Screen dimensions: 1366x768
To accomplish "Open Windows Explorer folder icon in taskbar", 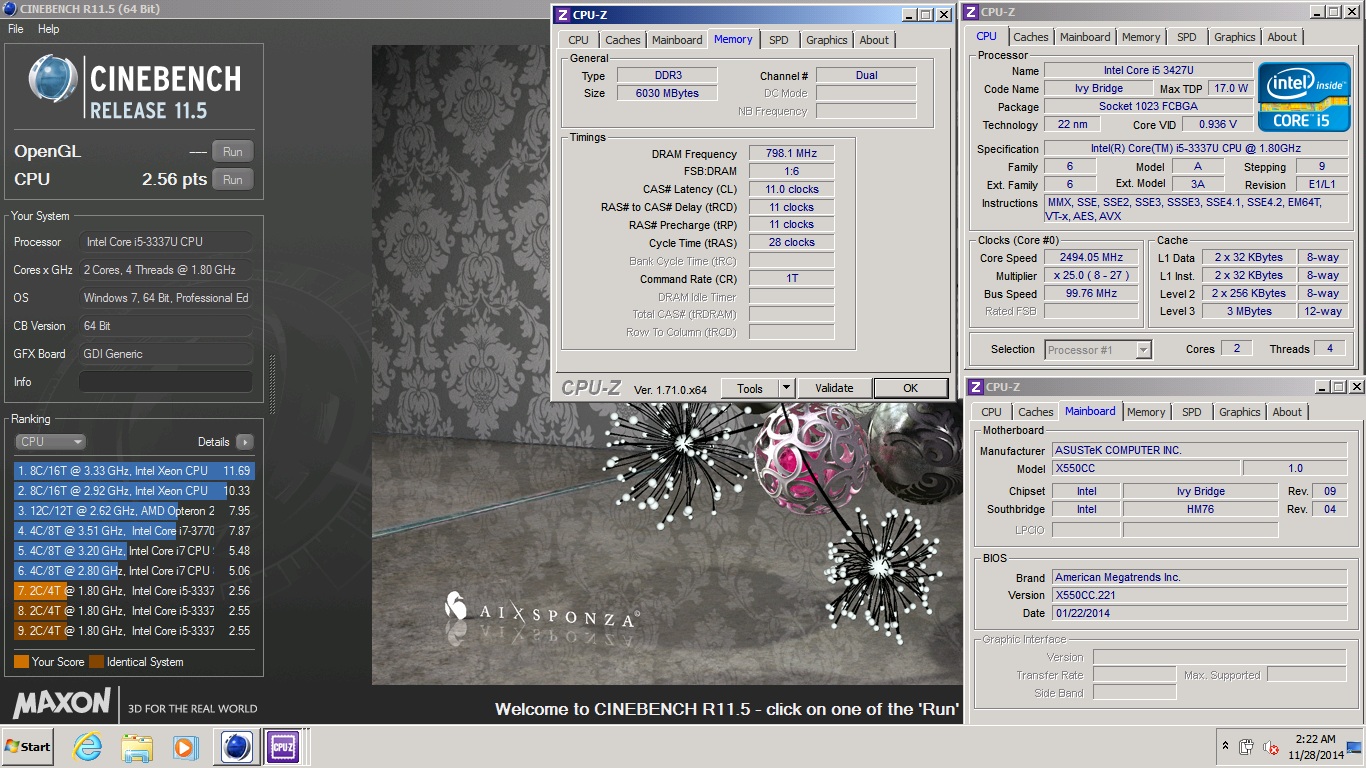I will [x=136, y=746].
